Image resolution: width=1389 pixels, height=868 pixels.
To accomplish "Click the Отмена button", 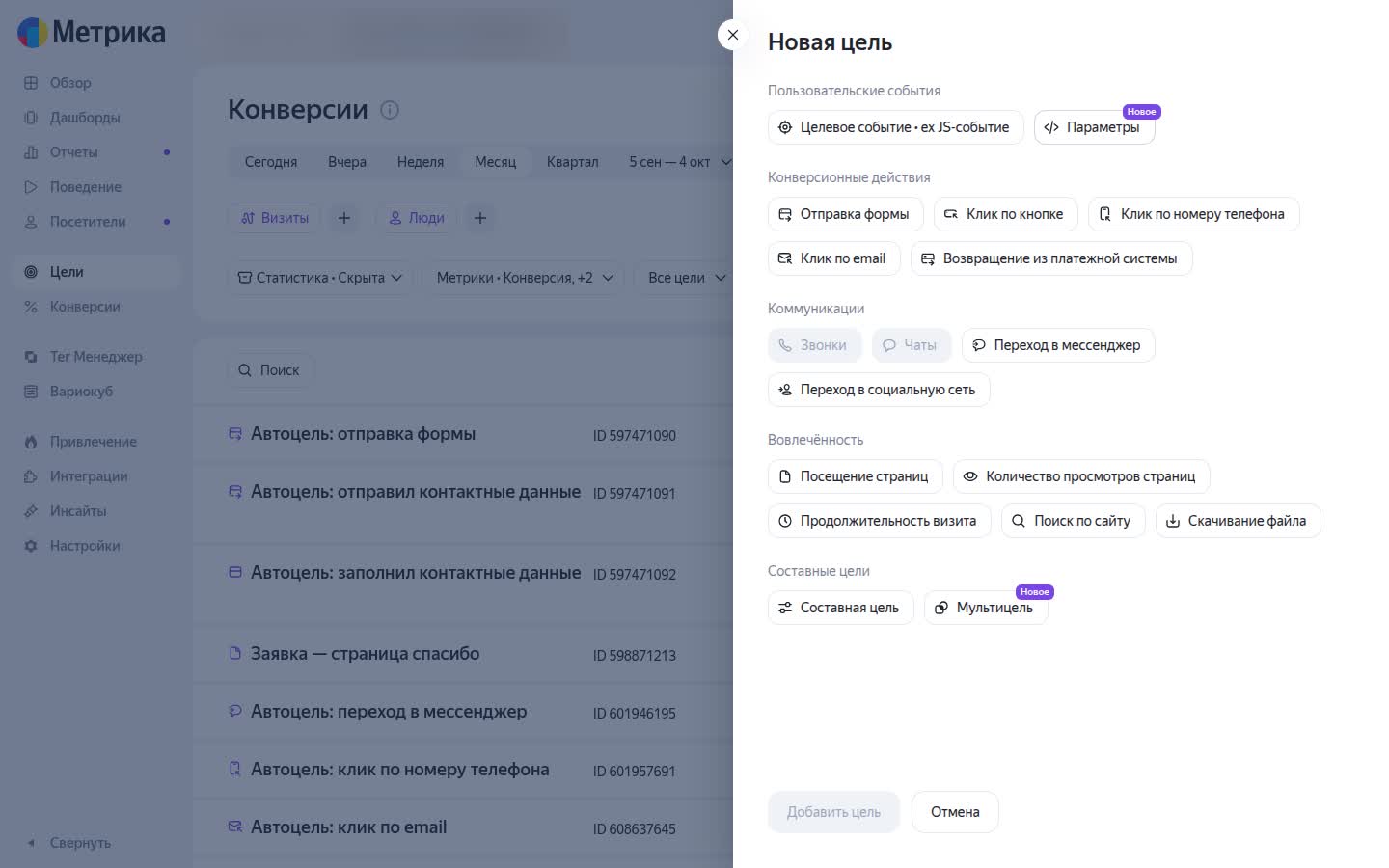I will coord(955,812).
